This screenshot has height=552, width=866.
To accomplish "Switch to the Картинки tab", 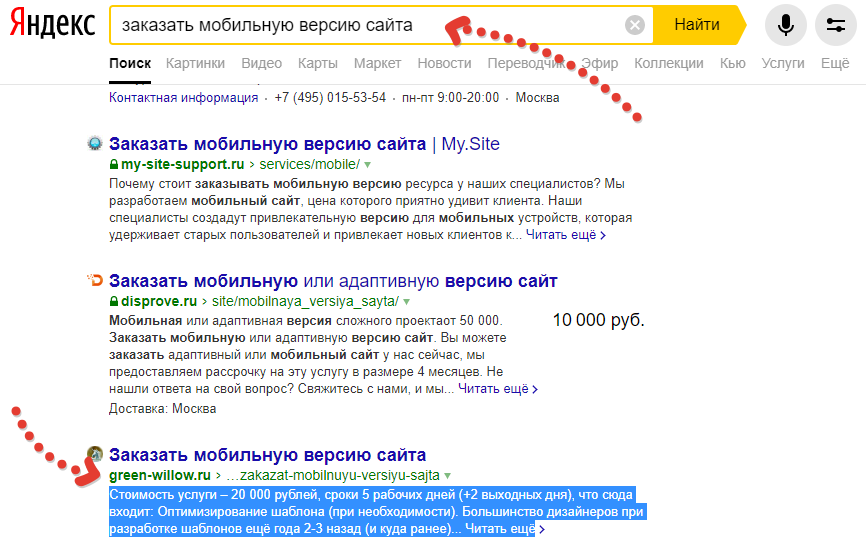I will 196,64.
